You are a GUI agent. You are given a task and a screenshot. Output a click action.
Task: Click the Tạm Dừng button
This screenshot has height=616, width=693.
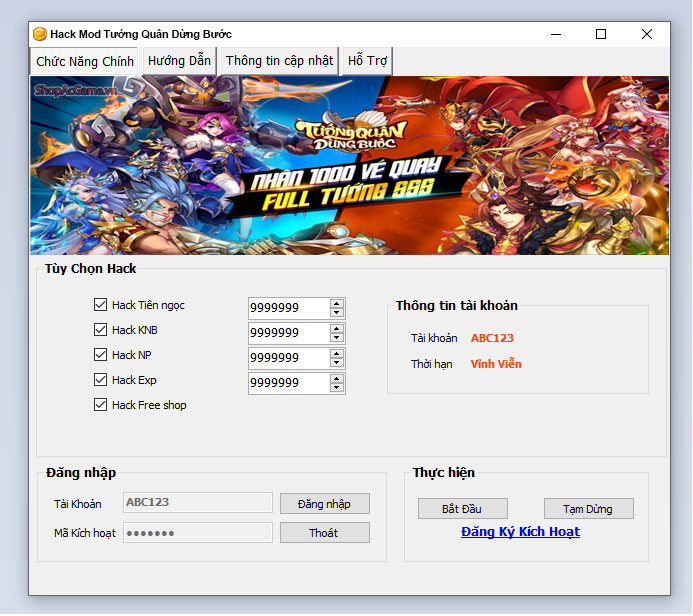(x=589, y=509)
